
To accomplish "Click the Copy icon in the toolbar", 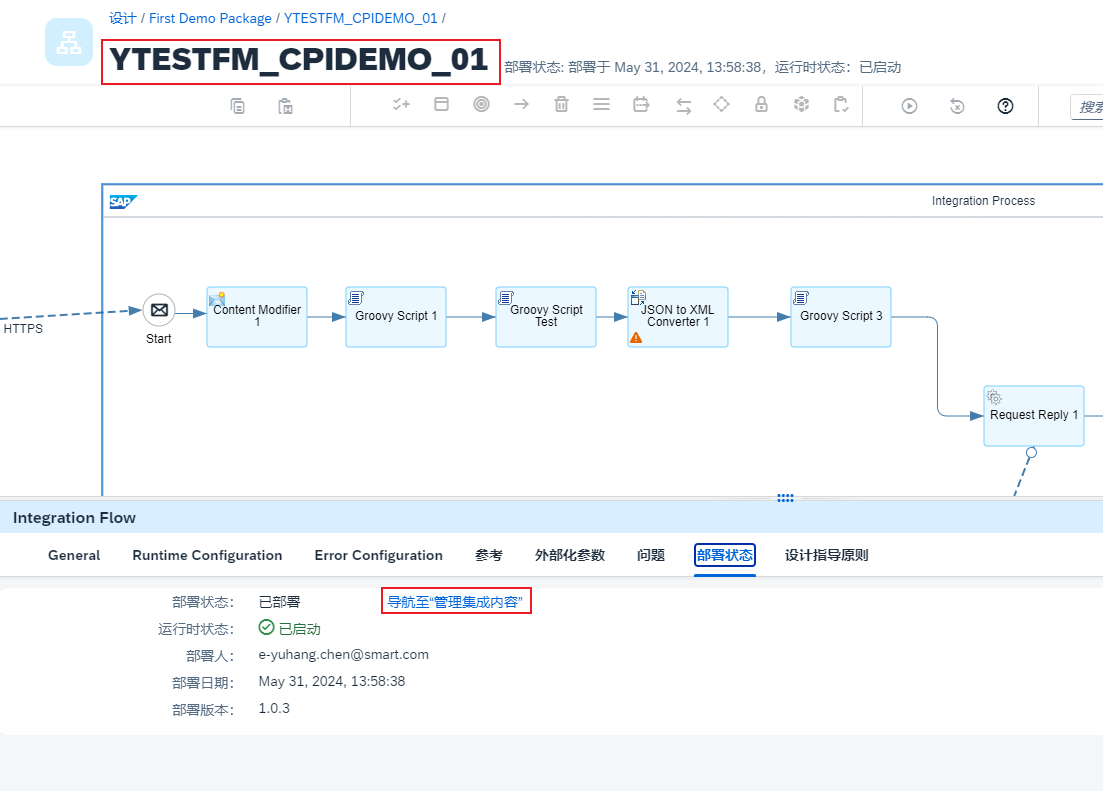I will pyautogui.click(x=237, y=105).
